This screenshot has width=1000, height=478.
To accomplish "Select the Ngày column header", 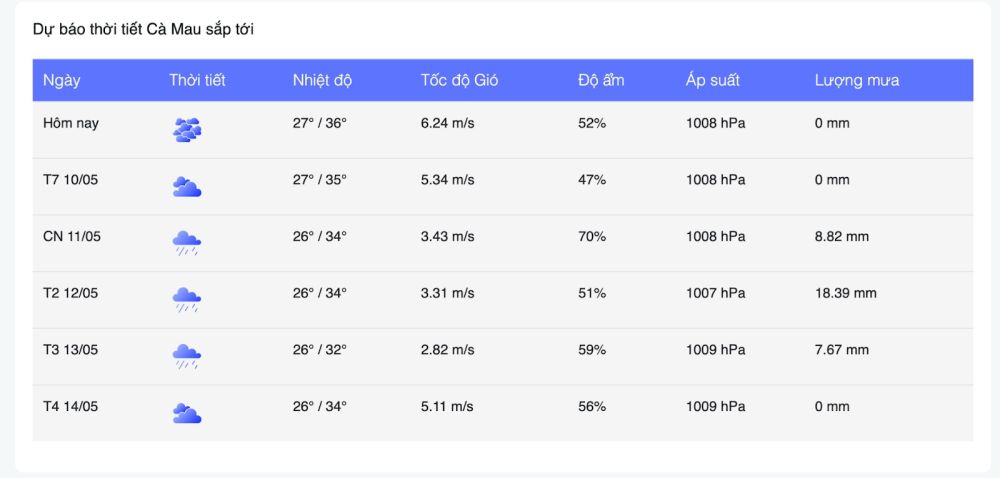I will point(62,81).
